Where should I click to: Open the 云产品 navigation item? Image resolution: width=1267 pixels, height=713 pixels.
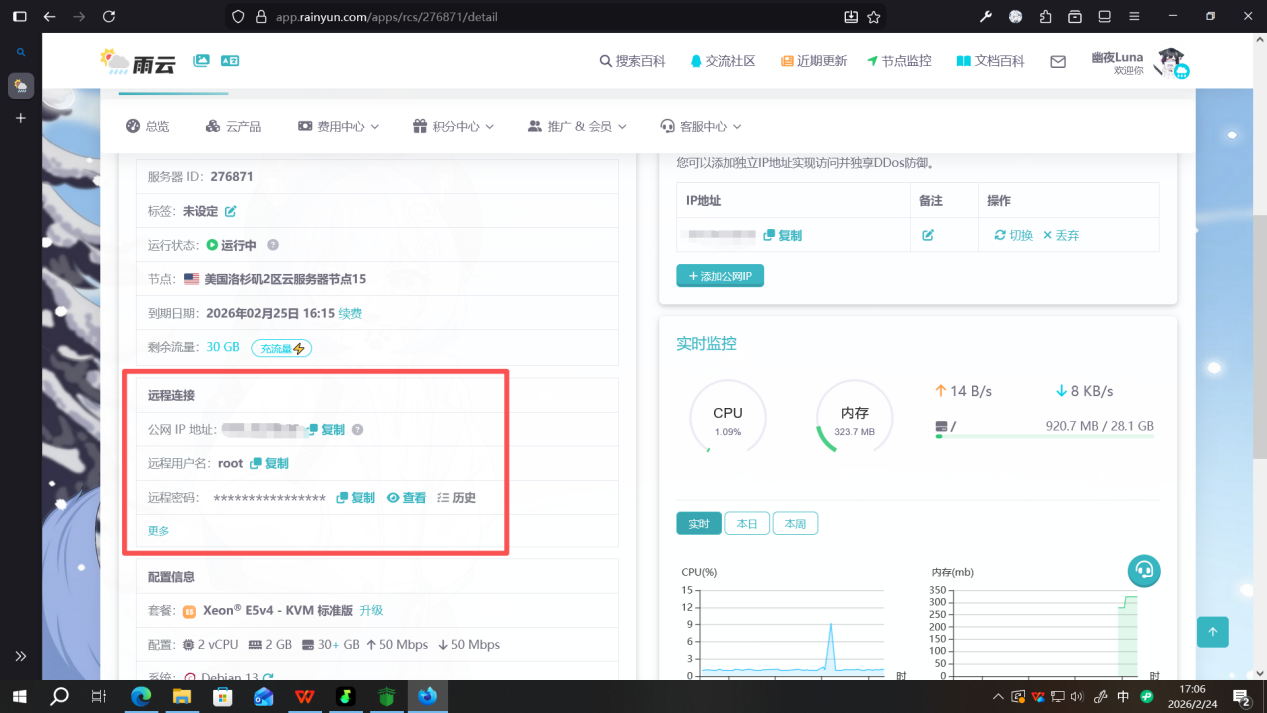[233, 127]
